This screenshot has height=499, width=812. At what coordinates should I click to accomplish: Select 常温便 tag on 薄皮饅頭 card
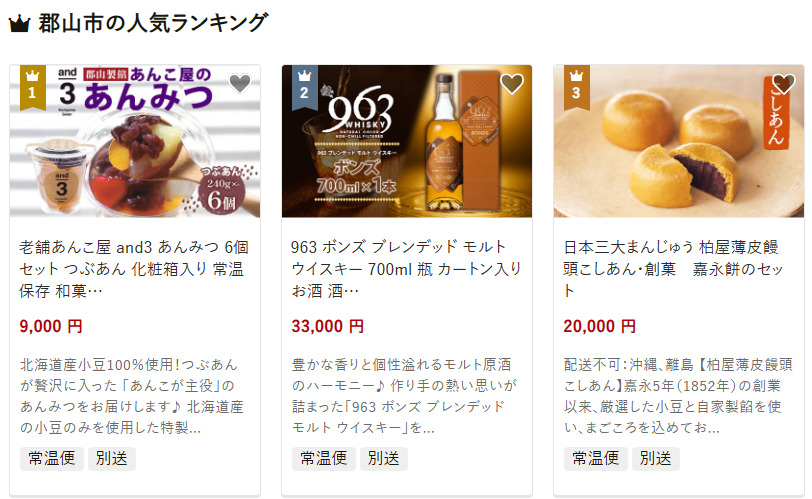(x=596, y=459)
